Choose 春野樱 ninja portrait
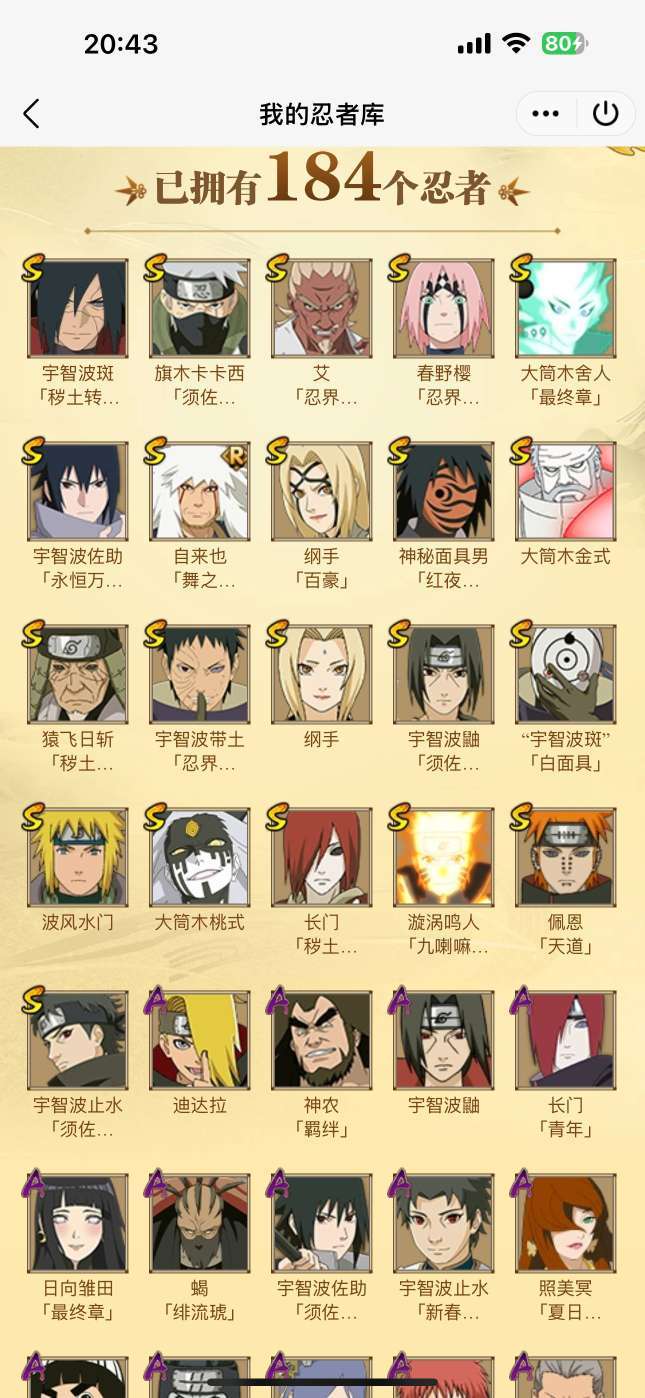Screen dimensions: 645x1398 click(444, 308)
